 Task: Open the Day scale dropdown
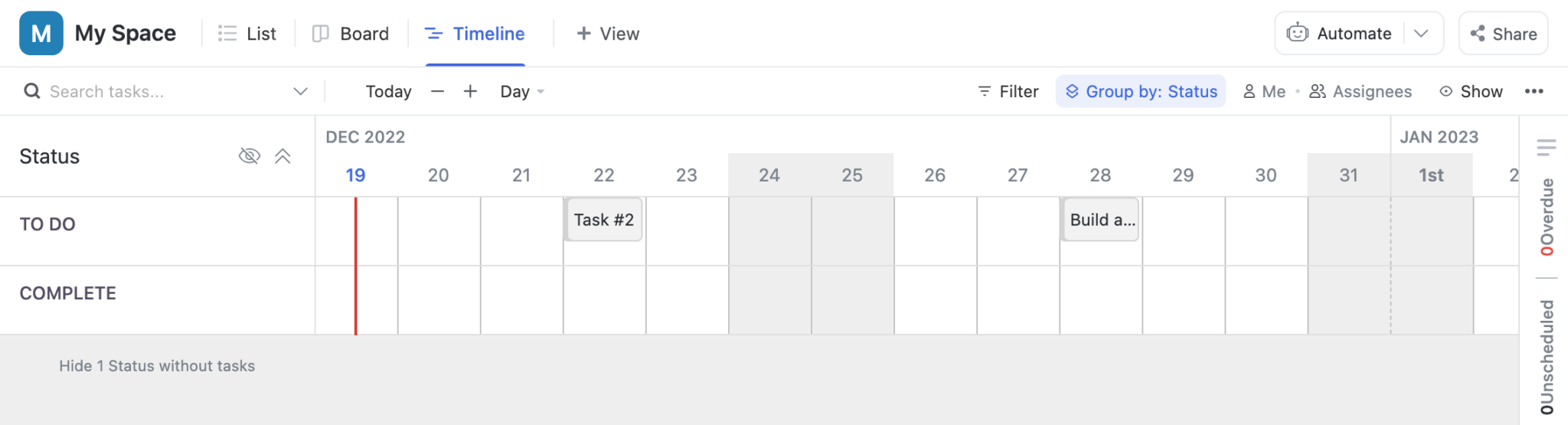[x=522, y=91]
